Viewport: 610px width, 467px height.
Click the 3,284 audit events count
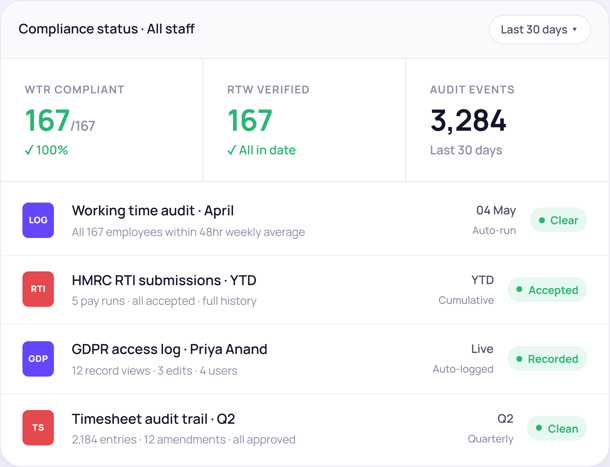pos(468,121)
